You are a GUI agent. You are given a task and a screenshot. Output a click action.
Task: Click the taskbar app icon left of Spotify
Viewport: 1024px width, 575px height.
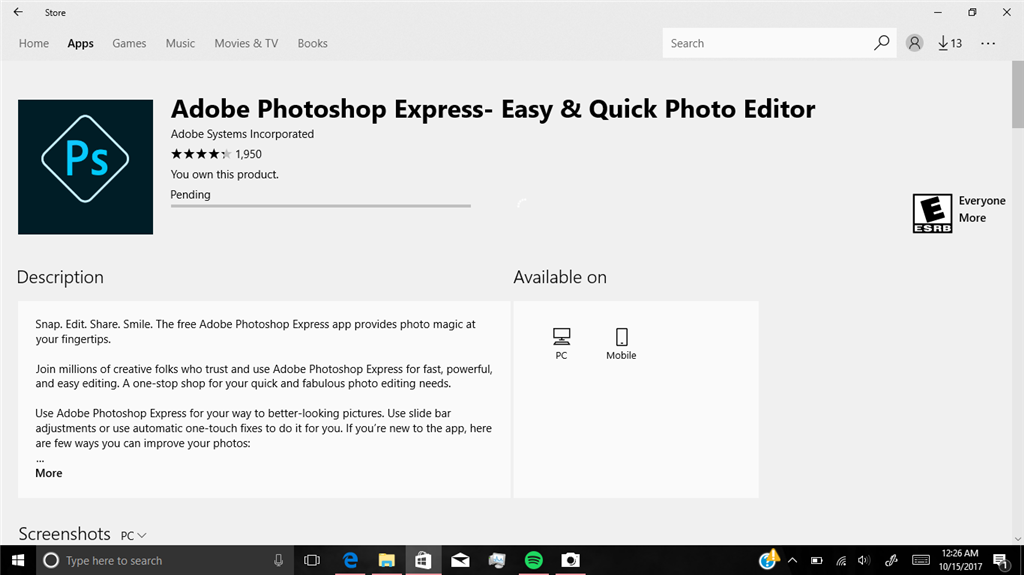[497, 561]
